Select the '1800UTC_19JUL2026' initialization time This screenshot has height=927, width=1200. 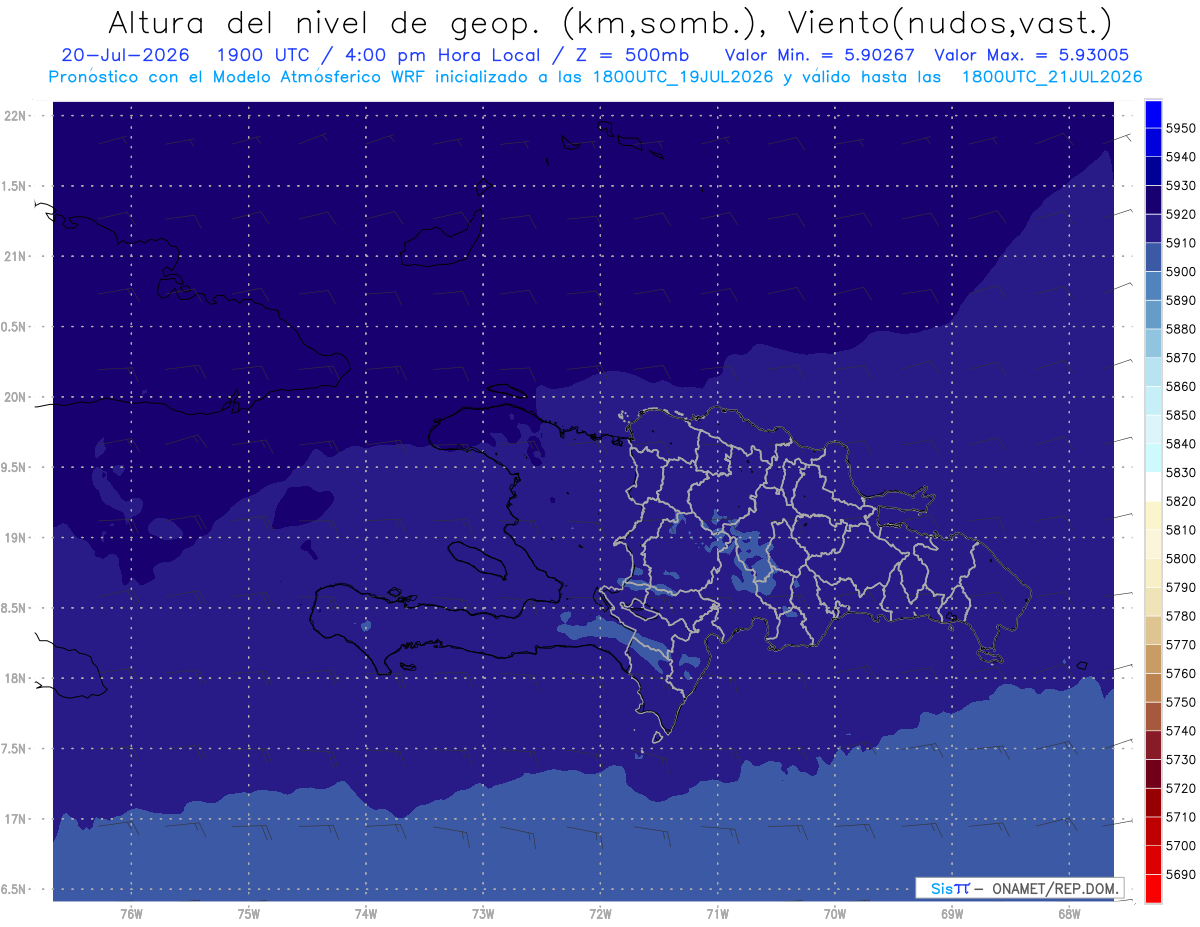point(684,77)
